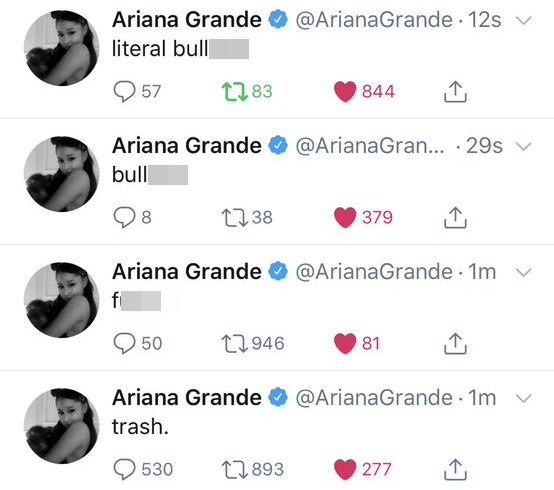Viewport: 554px width, 490px height.
Task: Open Ariana Grande's name on top tweet
Action: pyautogui.click(x=187, y=19)
